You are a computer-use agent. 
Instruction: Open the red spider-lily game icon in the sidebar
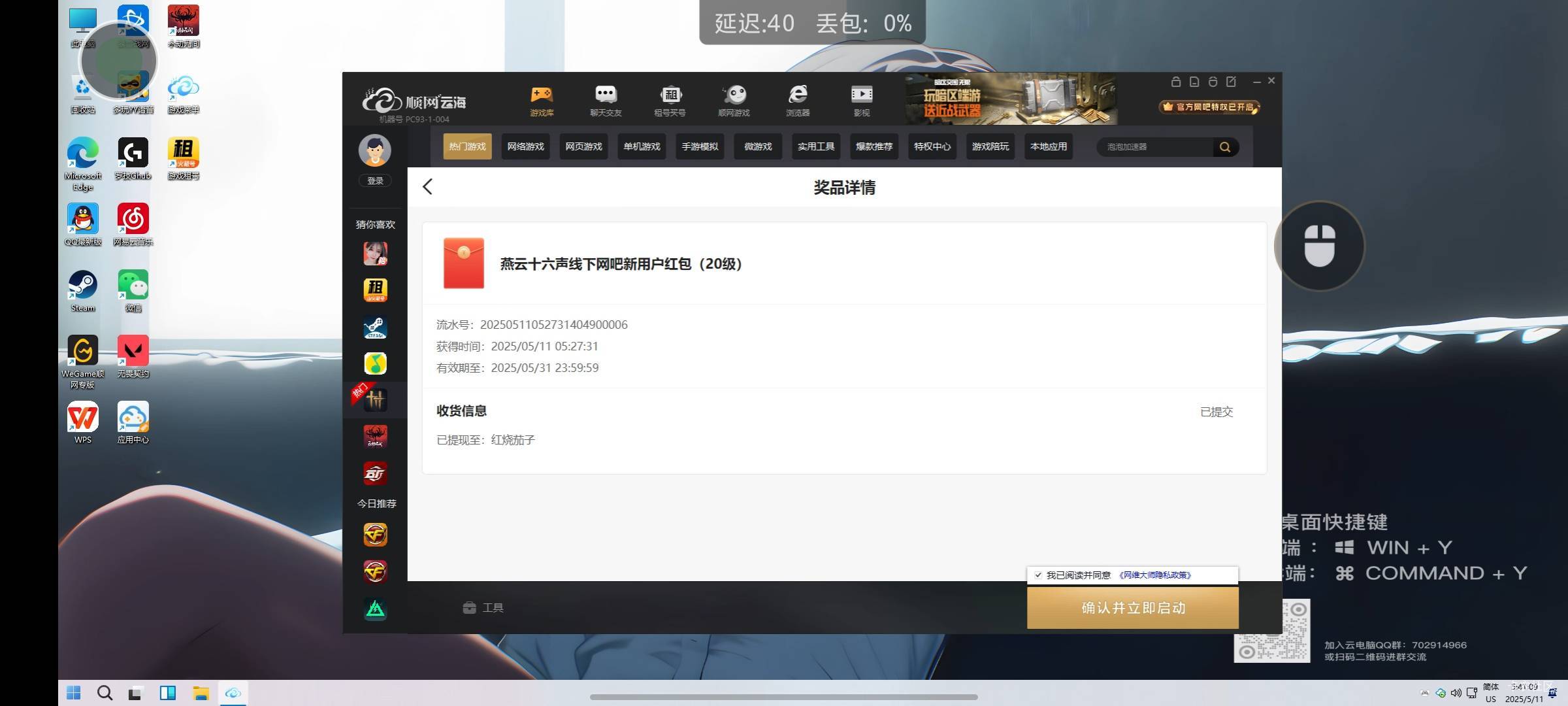(375, 436)
